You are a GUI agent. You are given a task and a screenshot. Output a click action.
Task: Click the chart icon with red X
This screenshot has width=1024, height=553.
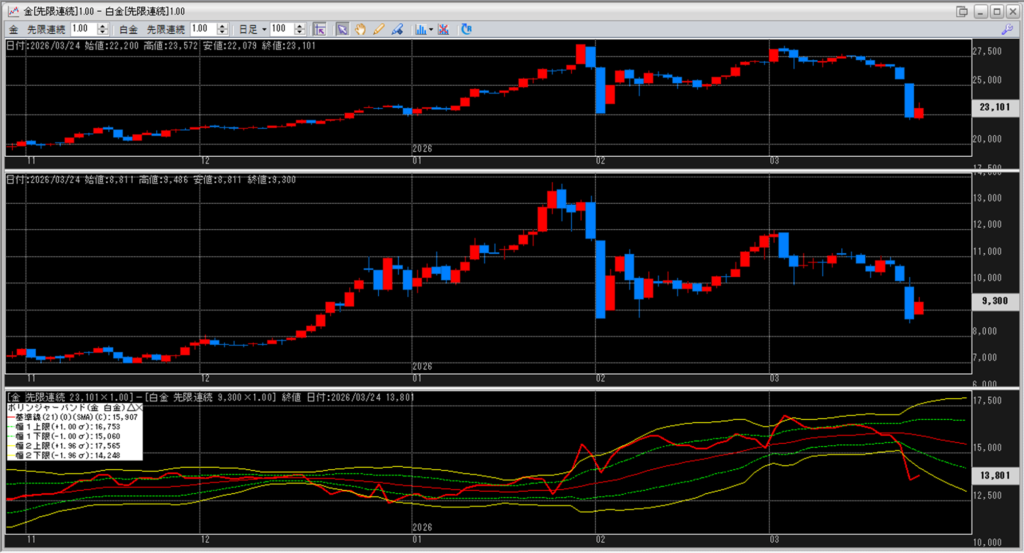pos(443,29)
